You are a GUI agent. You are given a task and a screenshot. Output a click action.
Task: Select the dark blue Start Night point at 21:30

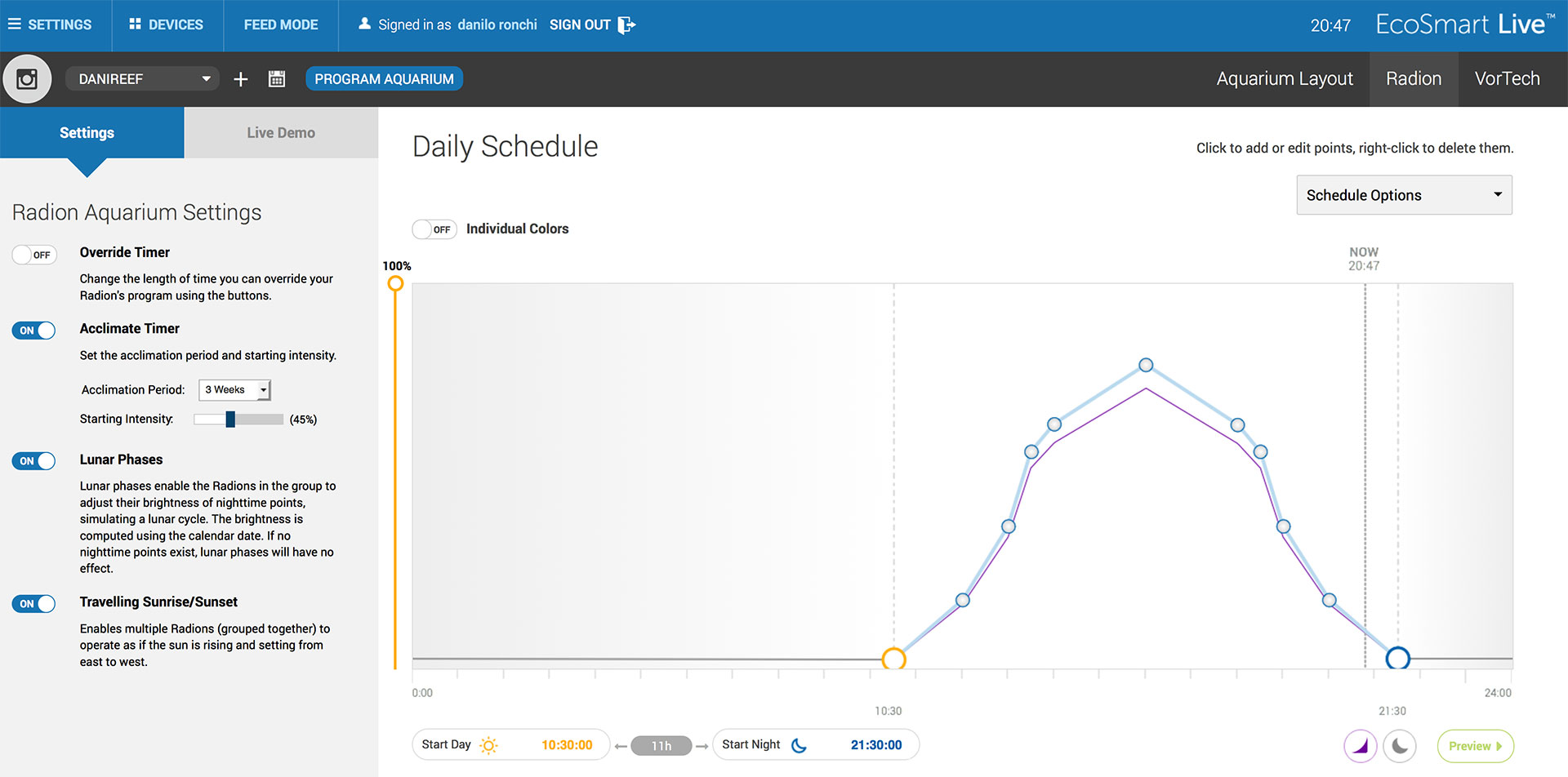[x=1398, y=658]
